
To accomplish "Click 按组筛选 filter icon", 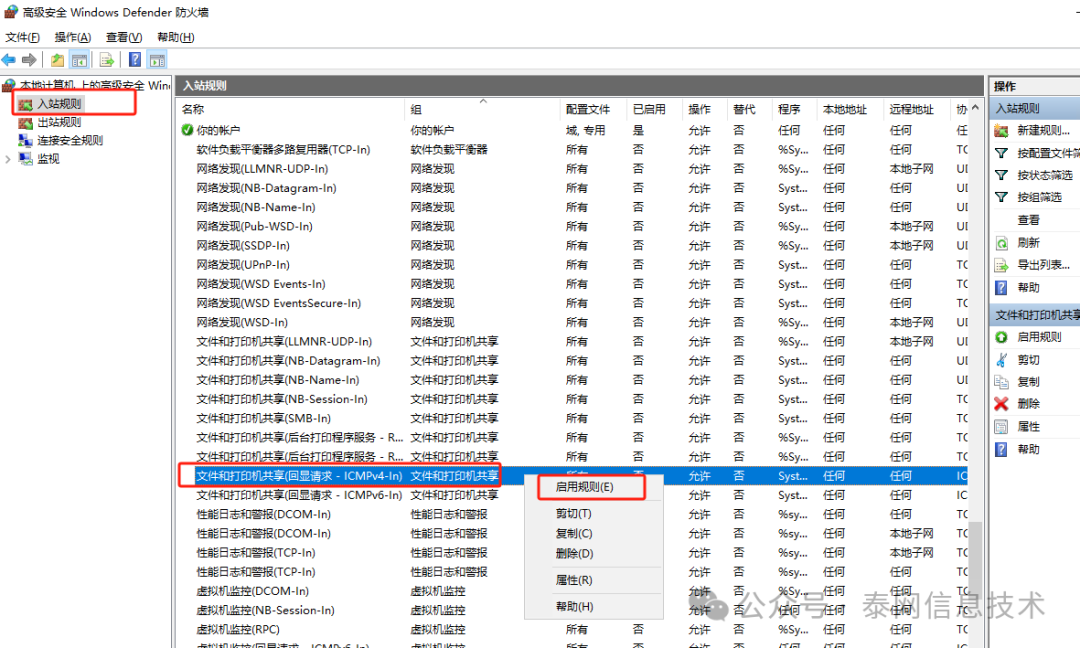I will click(x=1001, y=197).
